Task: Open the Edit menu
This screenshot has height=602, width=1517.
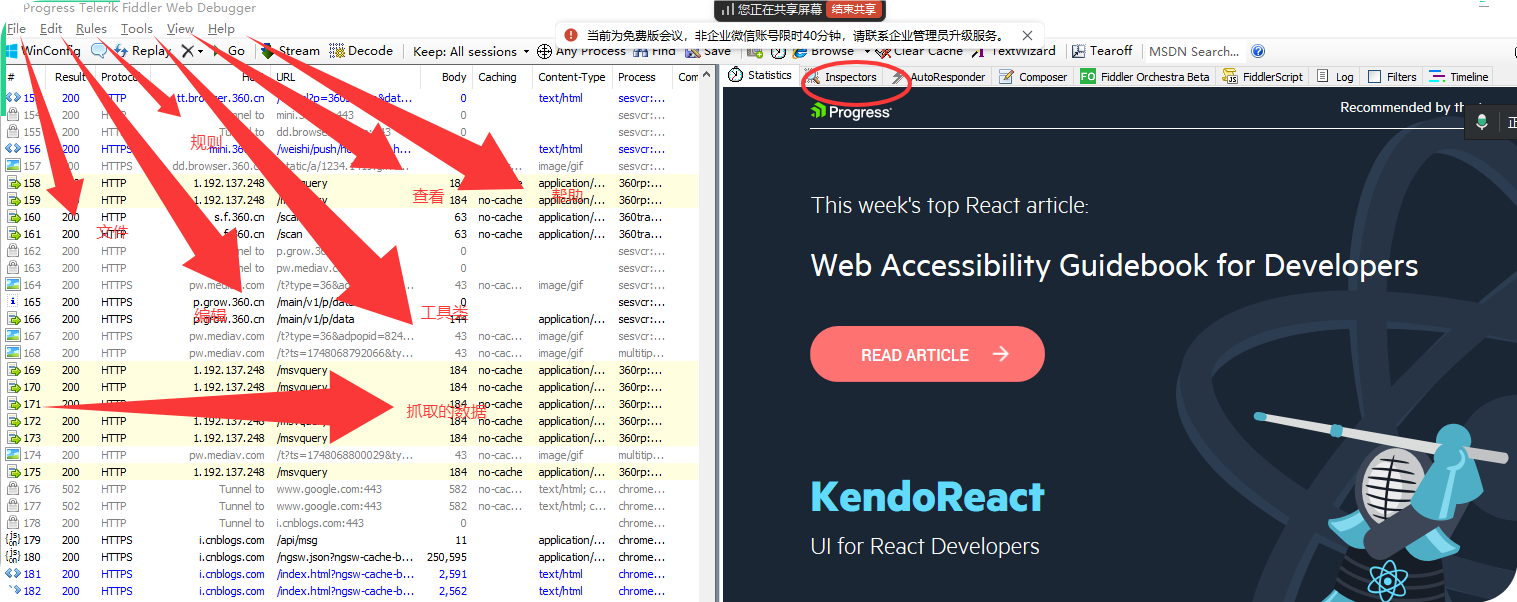Action: click(x=51, y=29)
